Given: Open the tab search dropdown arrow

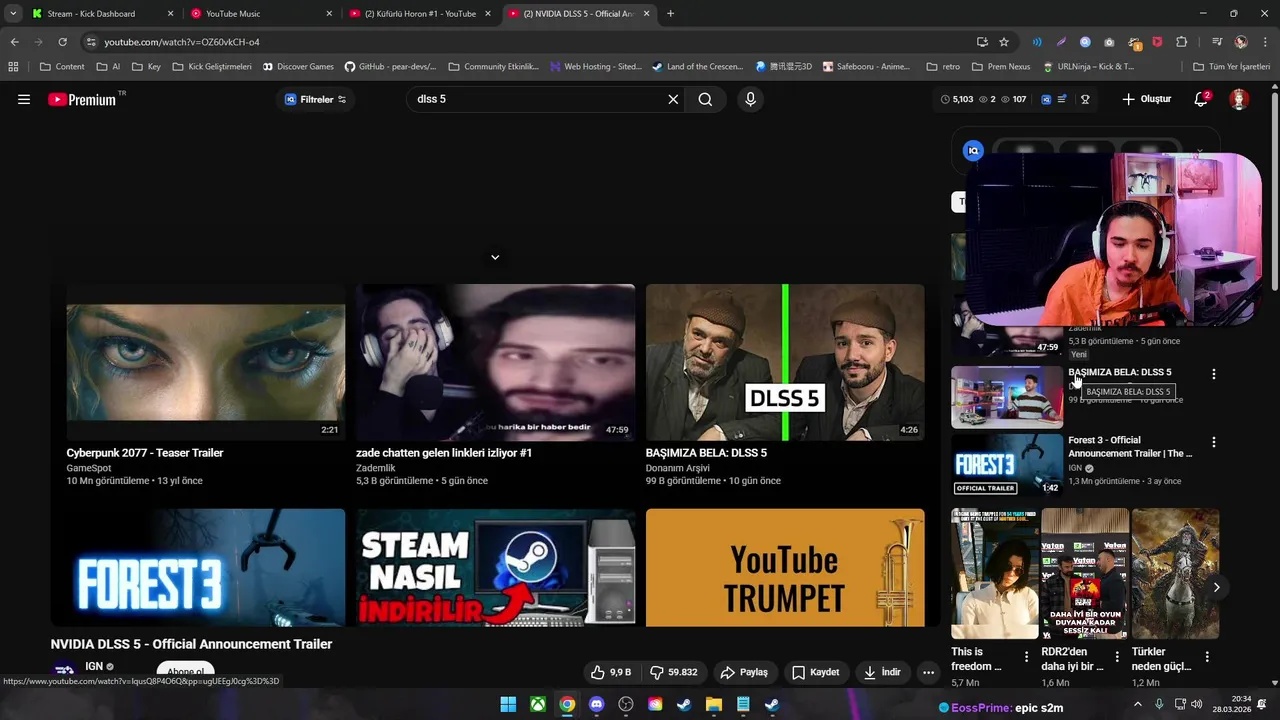Looking at the screenshot, I should click(13, 14).
